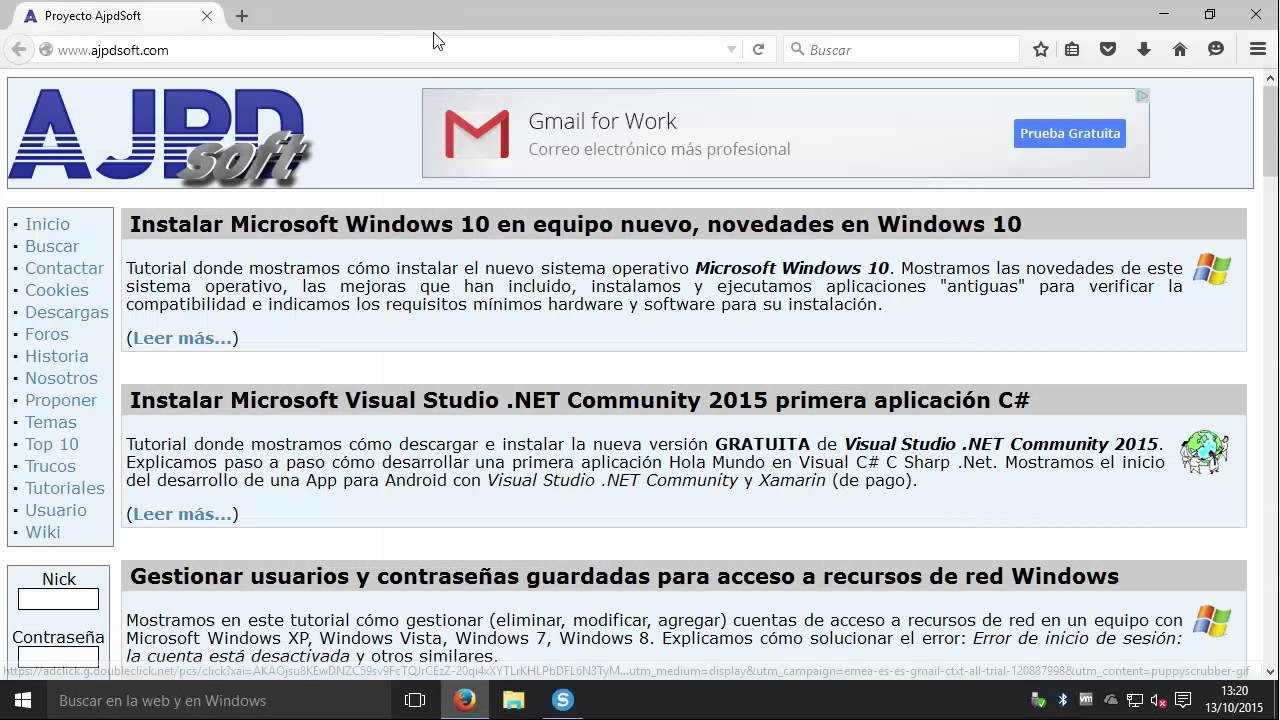Click the OneDrive cloud tray icon
The width and height of the screenshot is (1280, 720).
pyautogui.click(x=1111, y=700)
